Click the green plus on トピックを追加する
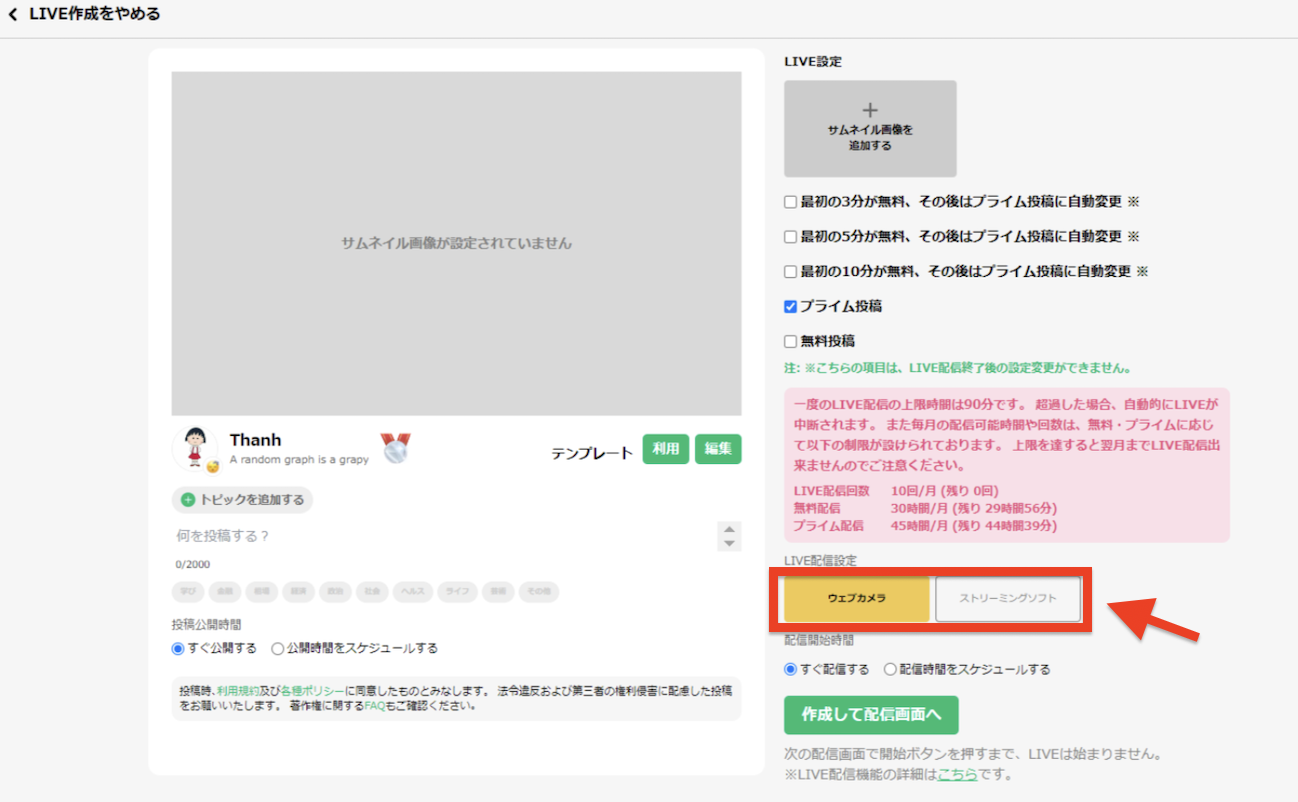The image size is (1298, 802). (x=187, y=500)
